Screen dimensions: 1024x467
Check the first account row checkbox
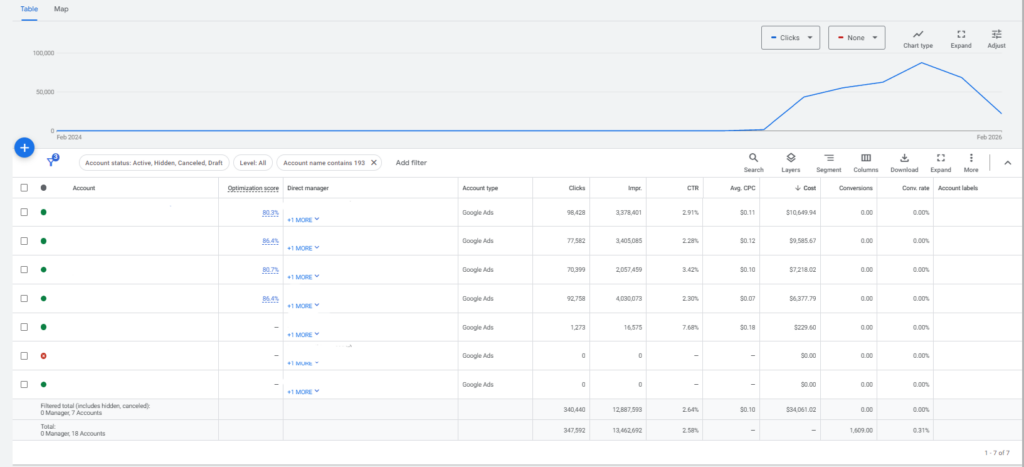25,212
